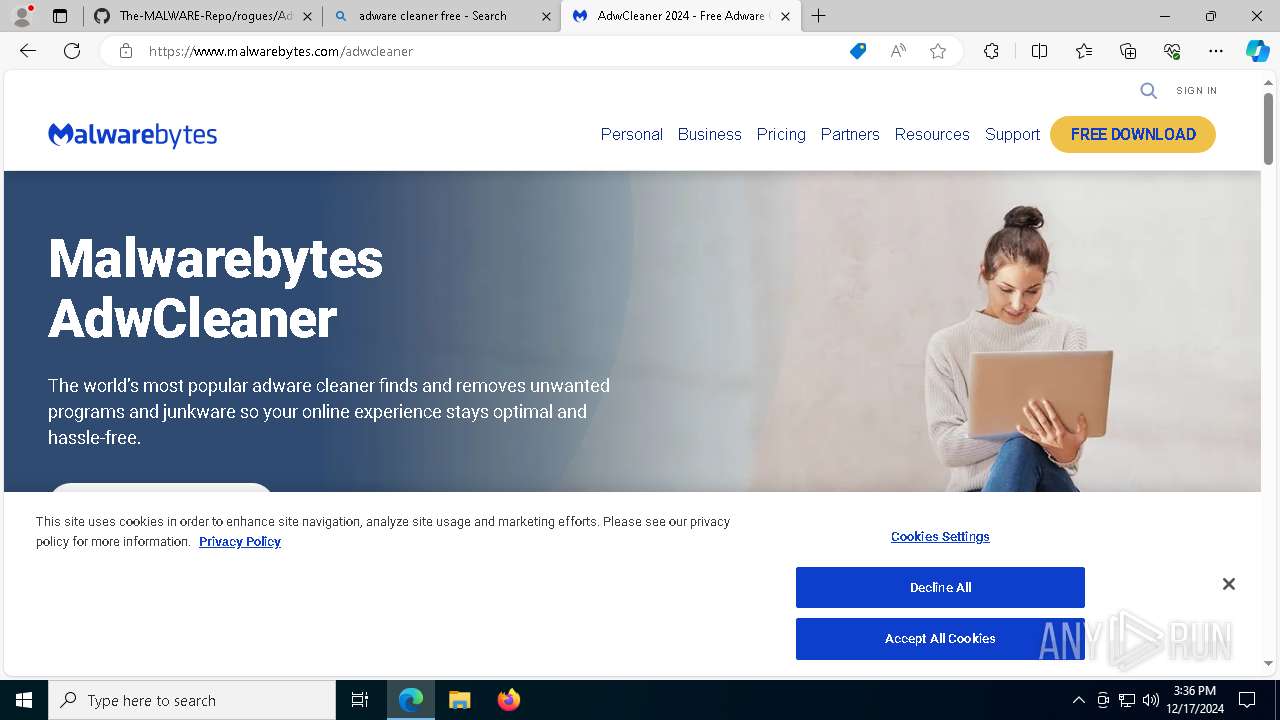1280x720 pixels.
Task: Open the Favorites list icon
Action: (x=1084, y=51)
